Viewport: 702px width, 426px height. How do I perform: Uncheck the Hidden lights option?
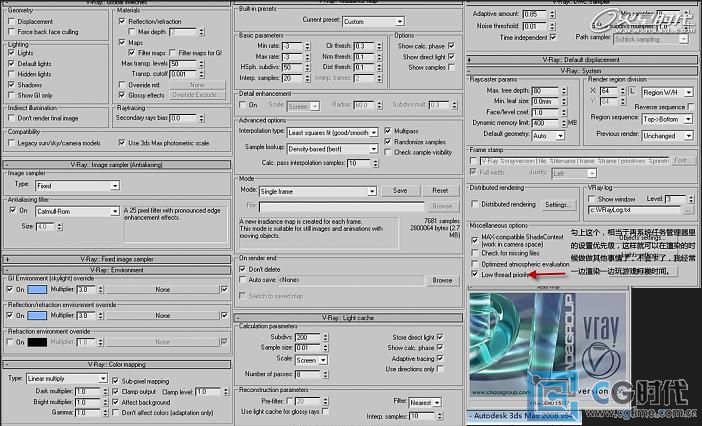coord(12,74)
